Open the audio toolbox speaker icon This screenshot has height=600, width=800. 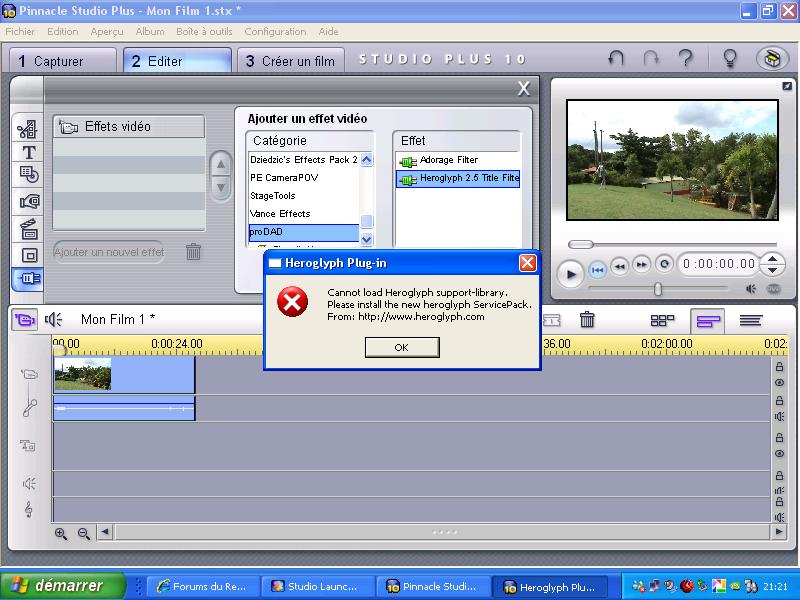(x=53, y=319)
